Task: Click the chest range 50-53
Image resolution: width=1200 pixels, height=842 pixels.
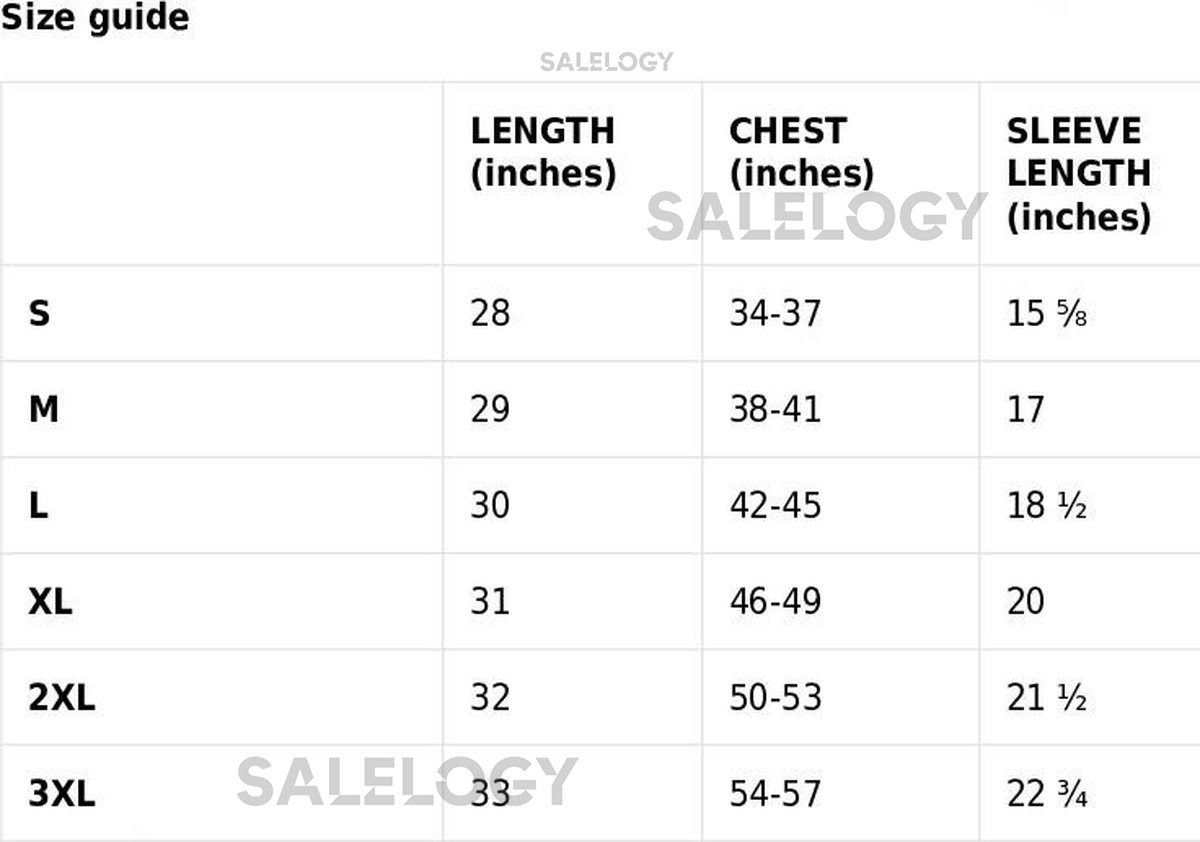Action: pyautogui.click(x=775, y=697)
